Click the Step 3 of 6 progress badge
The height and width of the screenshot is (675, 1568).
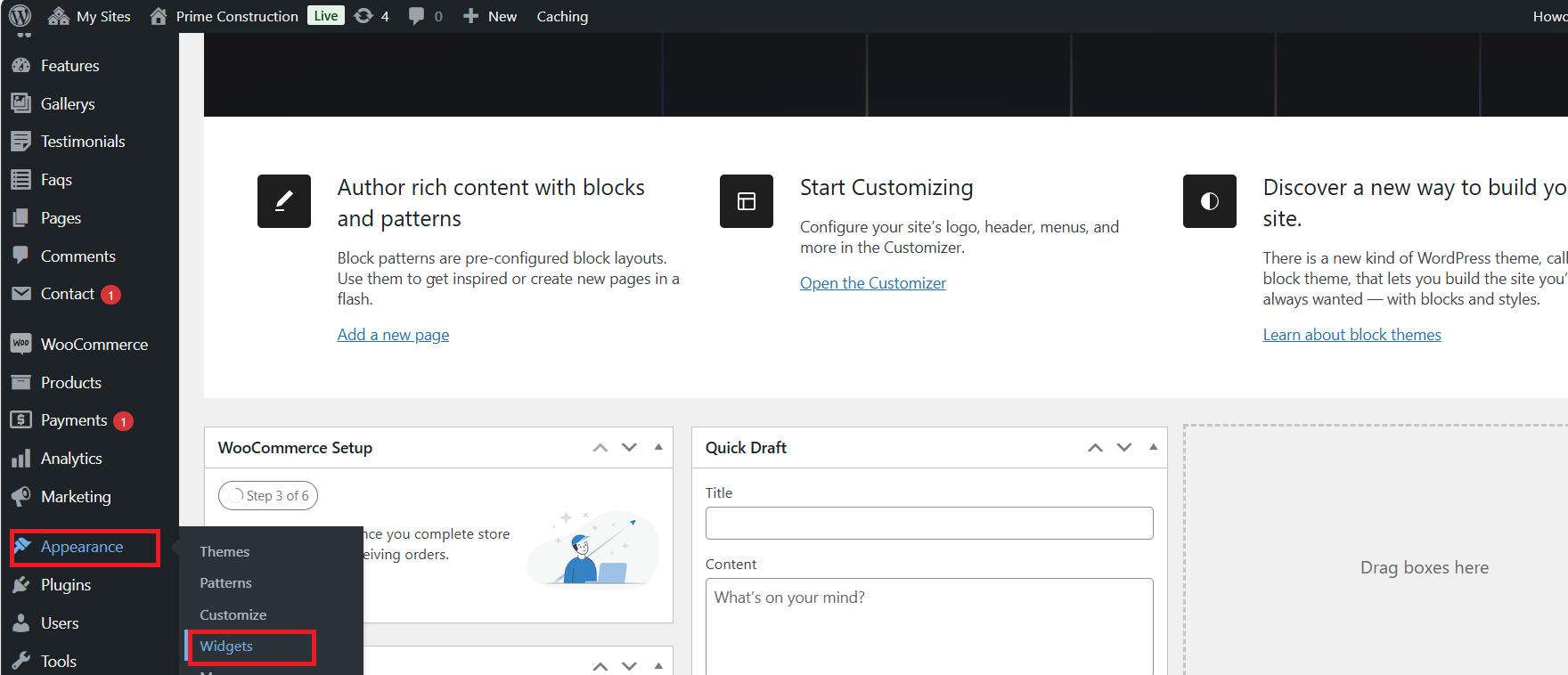click(x=268, y=496)
